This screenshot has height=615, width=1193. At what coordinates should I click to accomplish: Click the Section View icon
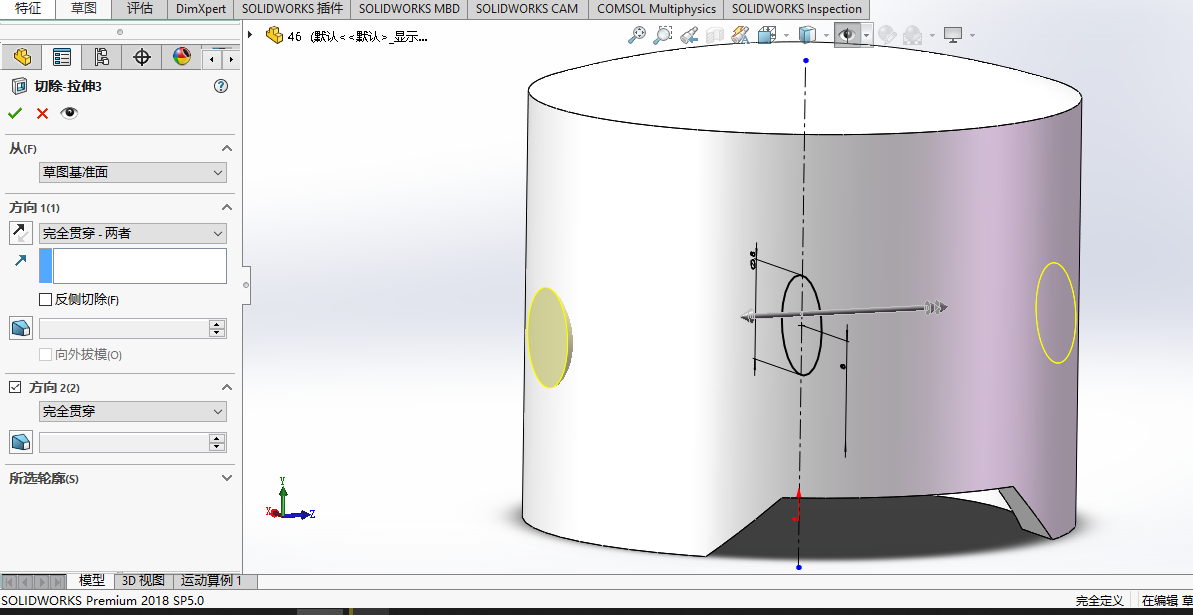(714, 34)
